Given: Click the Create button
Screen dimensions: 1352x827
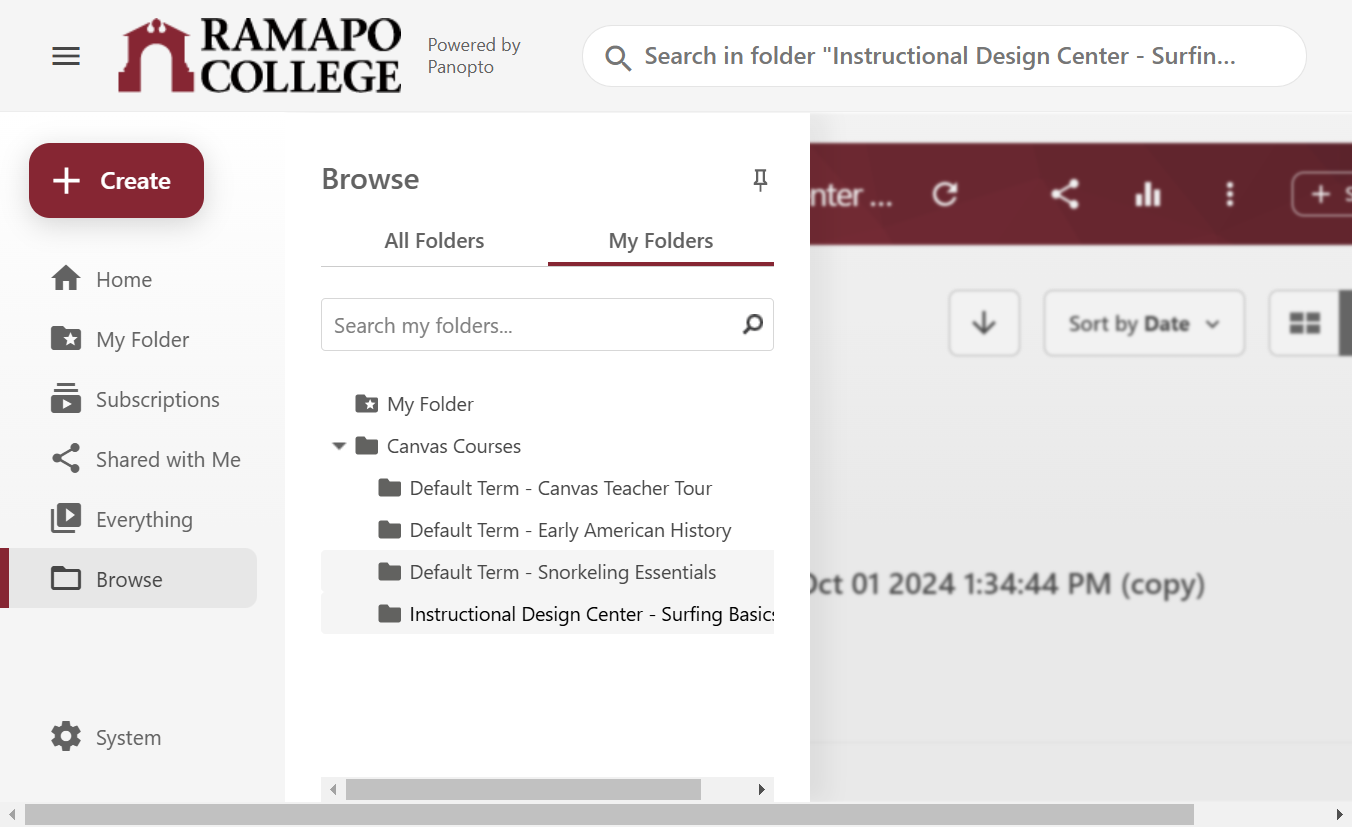Looking at the screenshot, I should point(116,180).
